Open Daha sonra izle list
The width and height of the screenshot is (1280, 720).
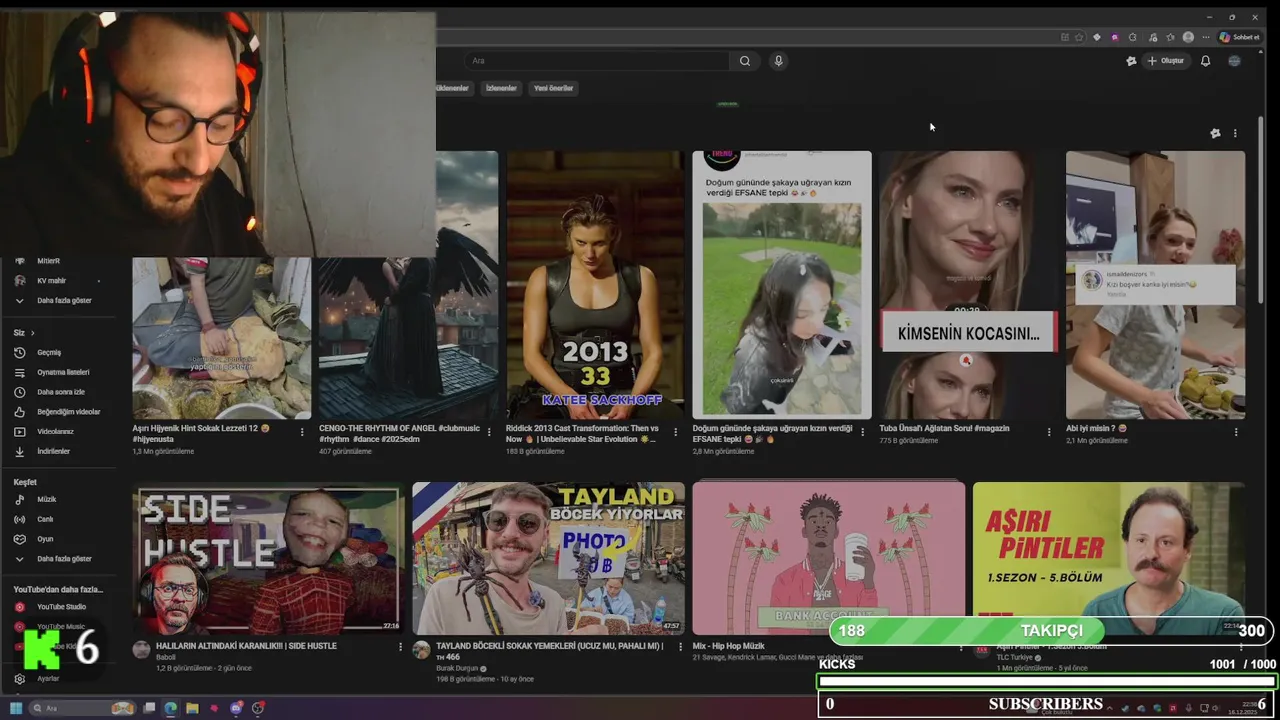(60, 392)
